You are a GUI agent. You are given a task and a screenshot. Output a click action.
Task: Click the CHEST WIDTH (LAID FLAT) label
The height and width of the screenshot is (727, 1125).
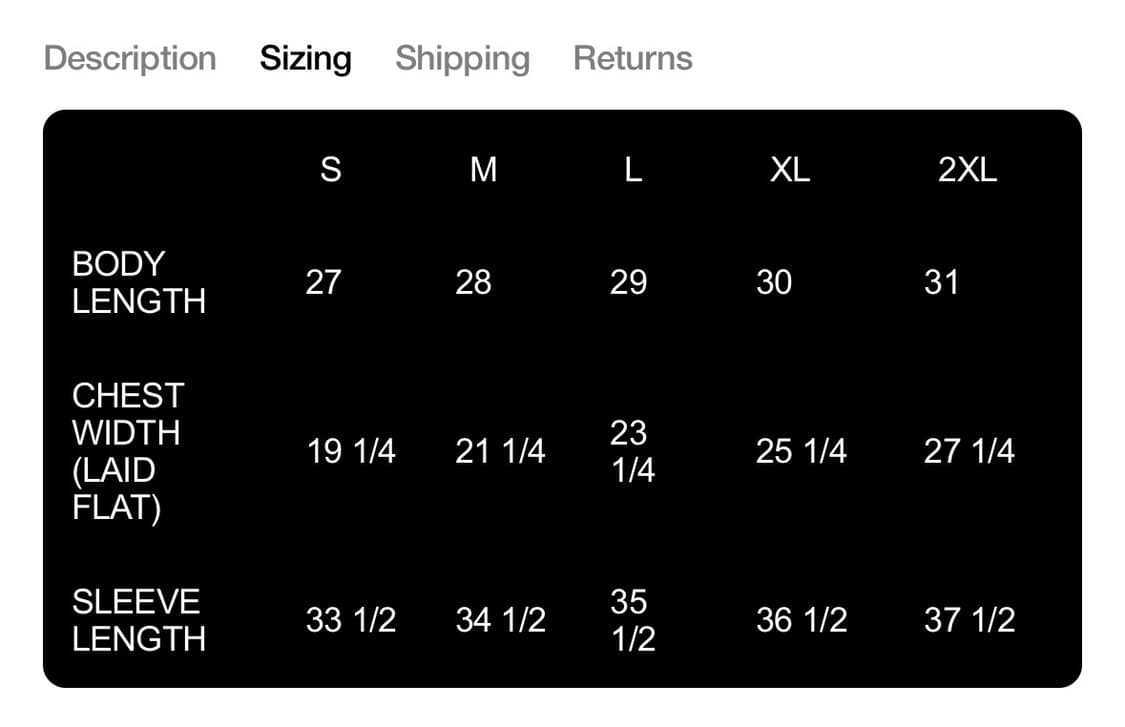(127, 451)
